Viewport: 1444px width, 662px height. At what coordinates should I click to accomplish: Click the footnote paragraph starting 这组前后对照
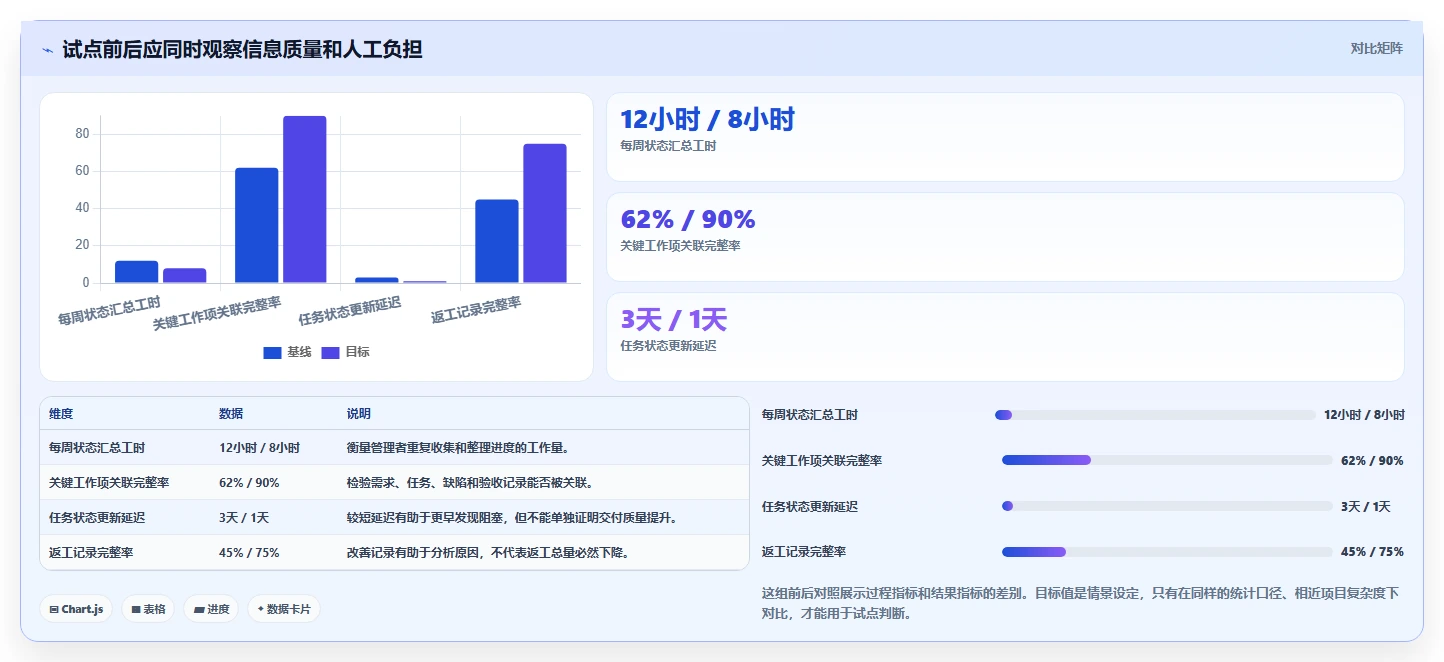click(x=1081, y=603)
